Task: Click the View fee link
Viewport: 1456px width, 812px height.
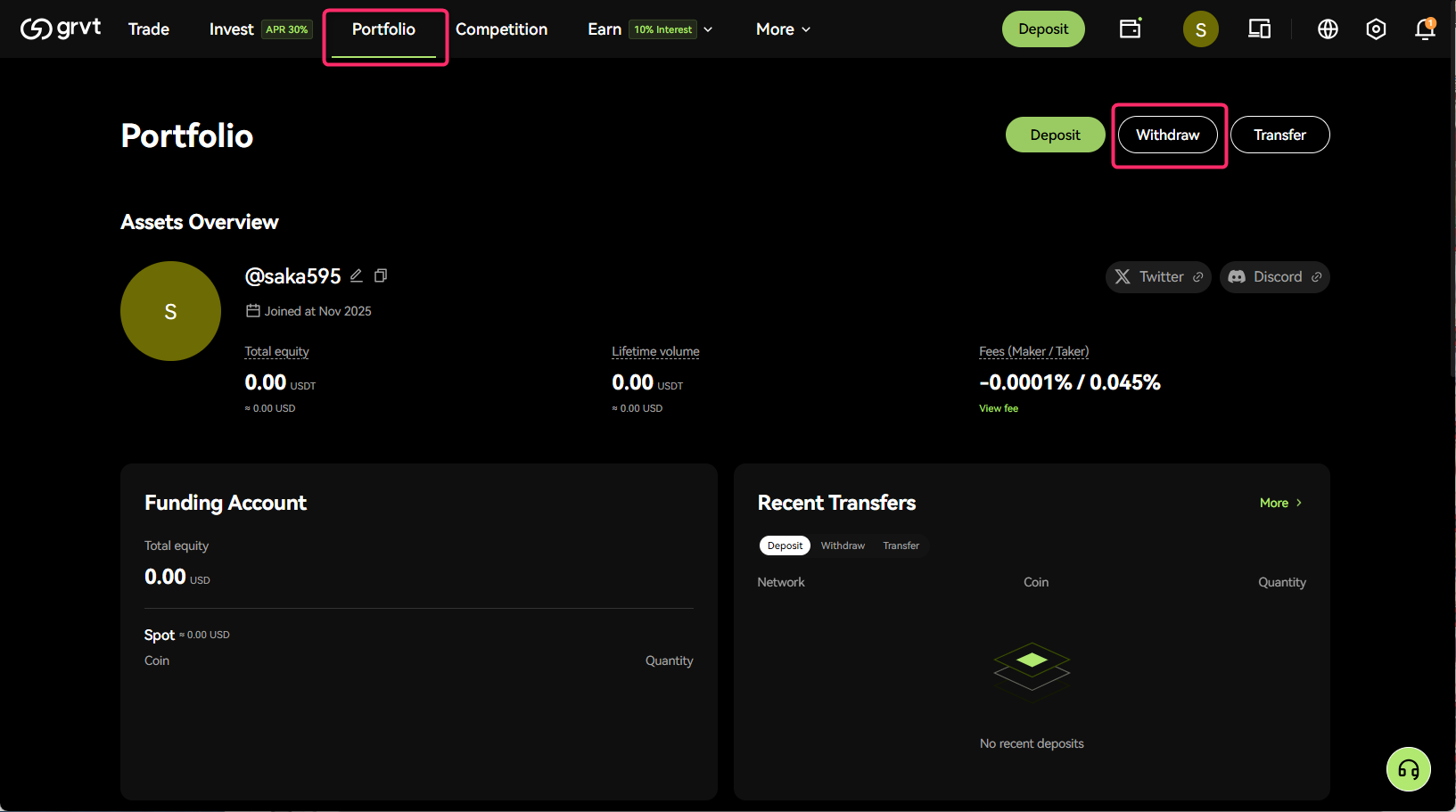Action: [x=998, y=408]
